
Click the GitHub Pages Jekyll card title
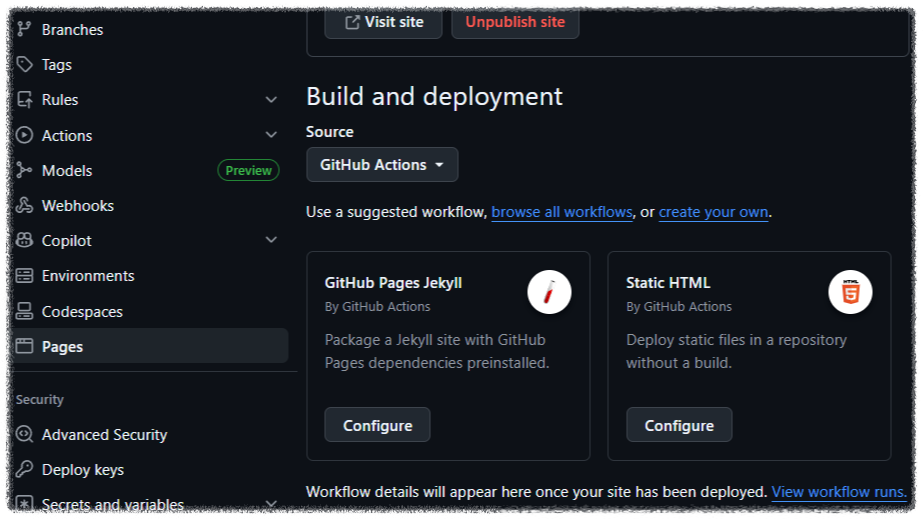[x=393, y=283]
